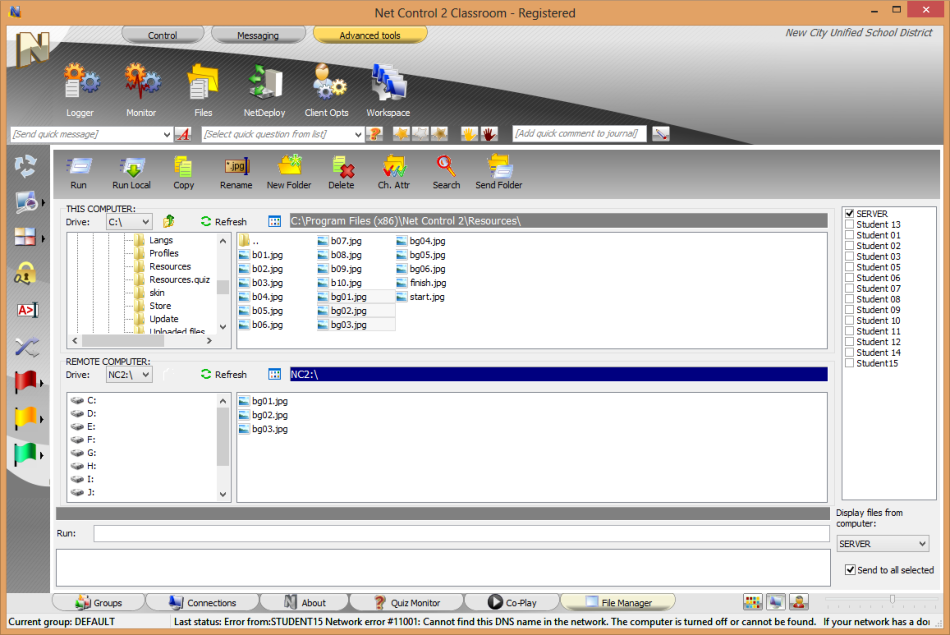Screen dimensions: 950x635
Task: Open Client Opts settings
Action: point(326,86)
